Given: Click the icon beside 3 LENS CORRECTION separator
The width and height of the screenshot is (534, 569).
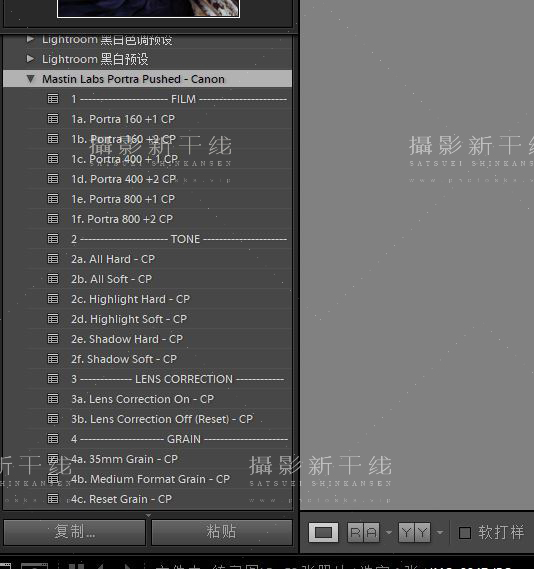Looking at the screenshot, I should [x=53, y=379].
